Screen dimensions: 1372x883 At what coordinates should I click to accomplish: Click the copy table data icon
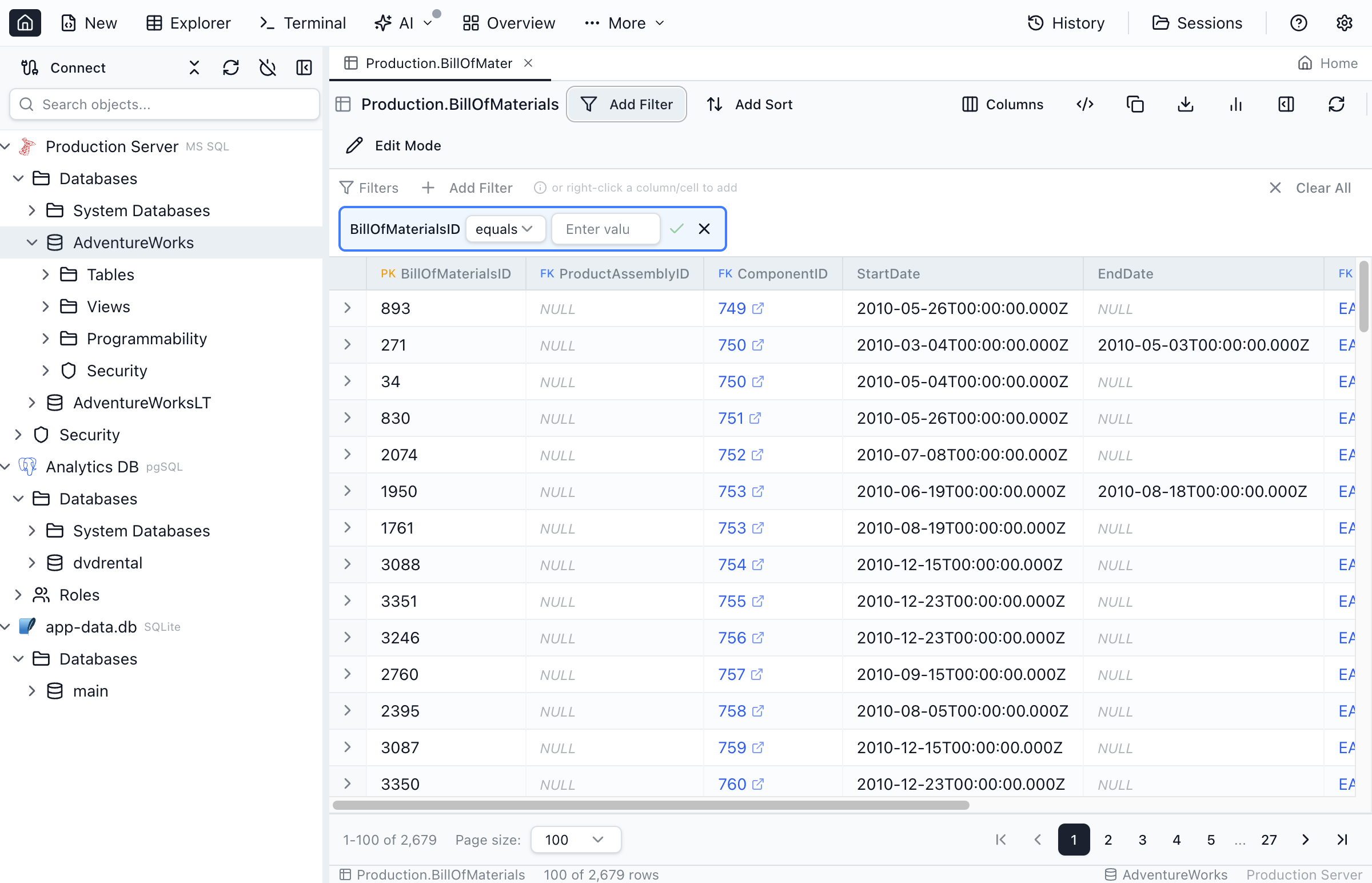click(1135, 104)
